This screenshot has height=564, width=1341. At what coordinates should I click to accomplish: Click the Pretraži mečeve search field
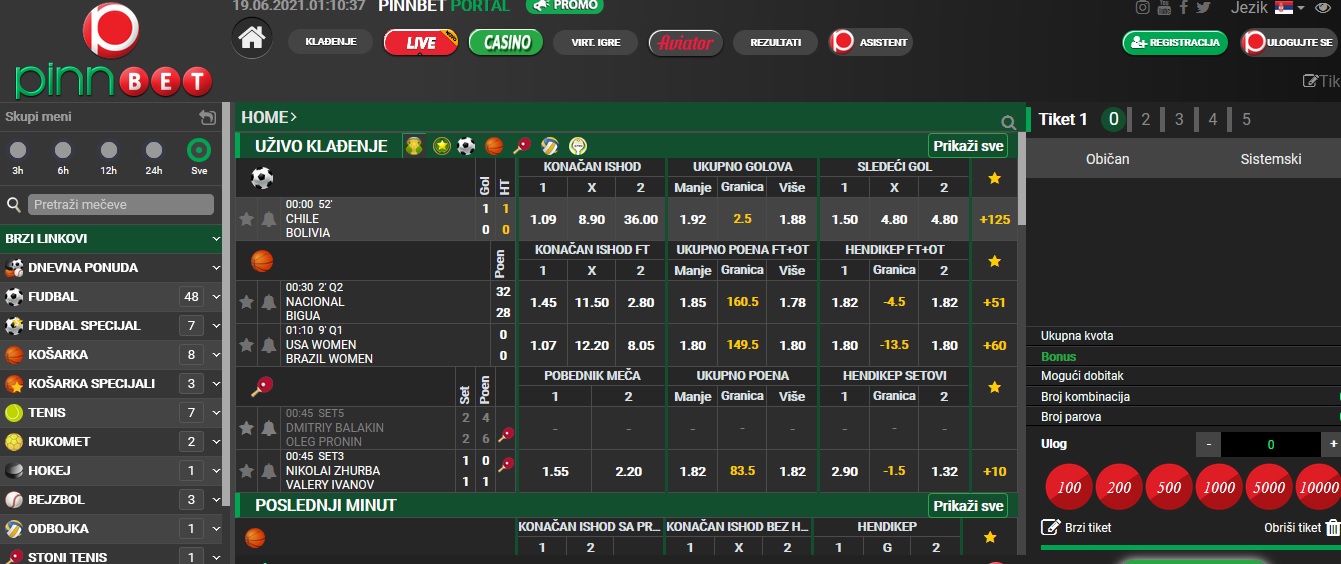coord(121,204)
